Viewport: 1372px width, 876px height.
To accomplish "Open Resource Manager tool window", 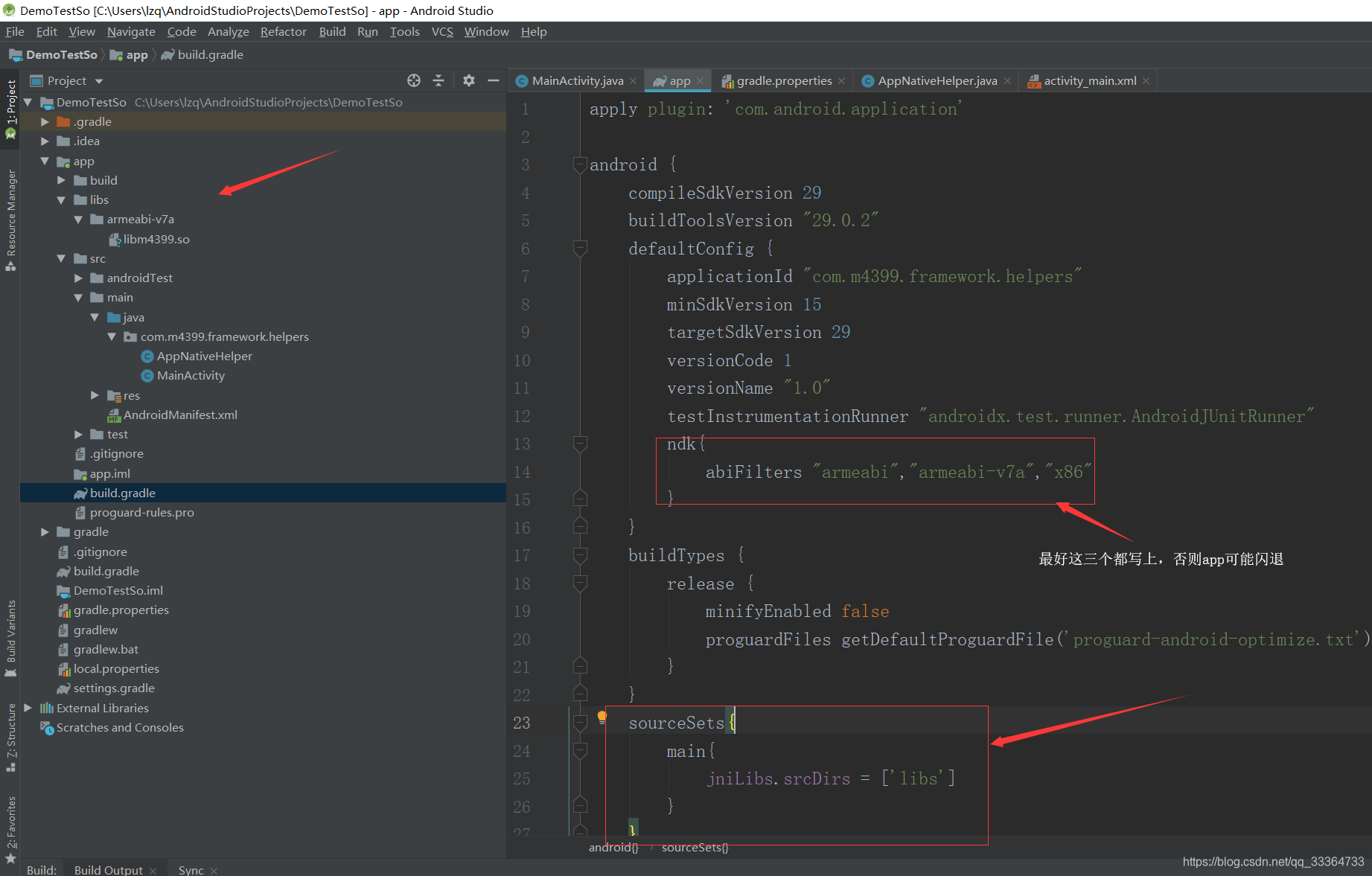I will (10, 220).
